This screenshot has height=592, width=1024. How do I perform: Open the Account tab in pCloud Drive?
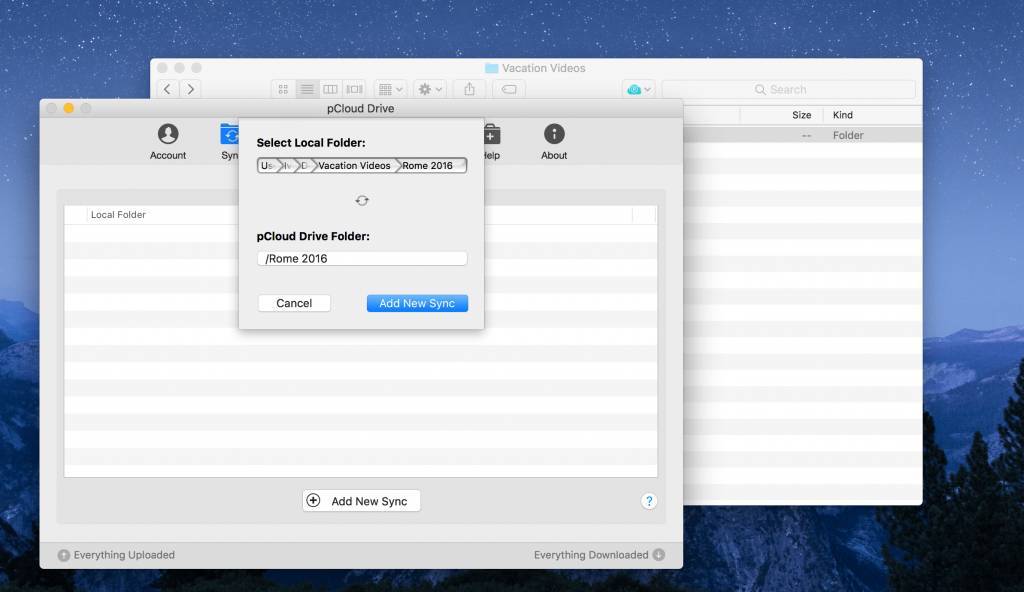pyautogui.click(x=168, y=142)
